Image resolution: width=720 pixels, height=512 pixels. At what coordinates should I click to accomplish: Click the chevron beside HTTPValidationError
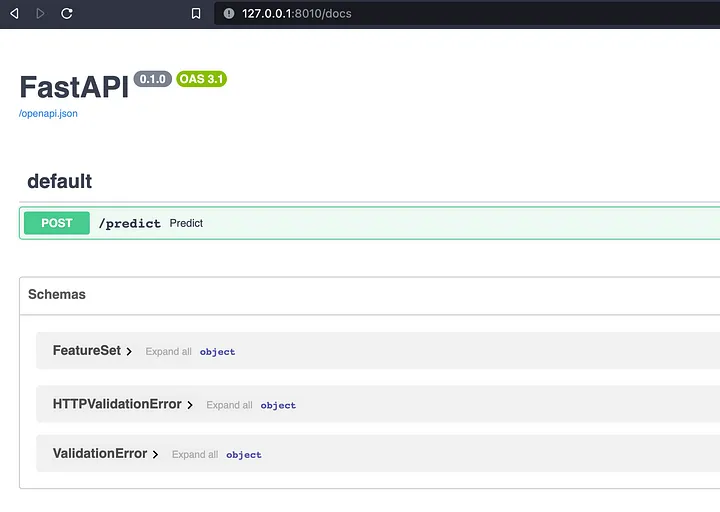190,405
